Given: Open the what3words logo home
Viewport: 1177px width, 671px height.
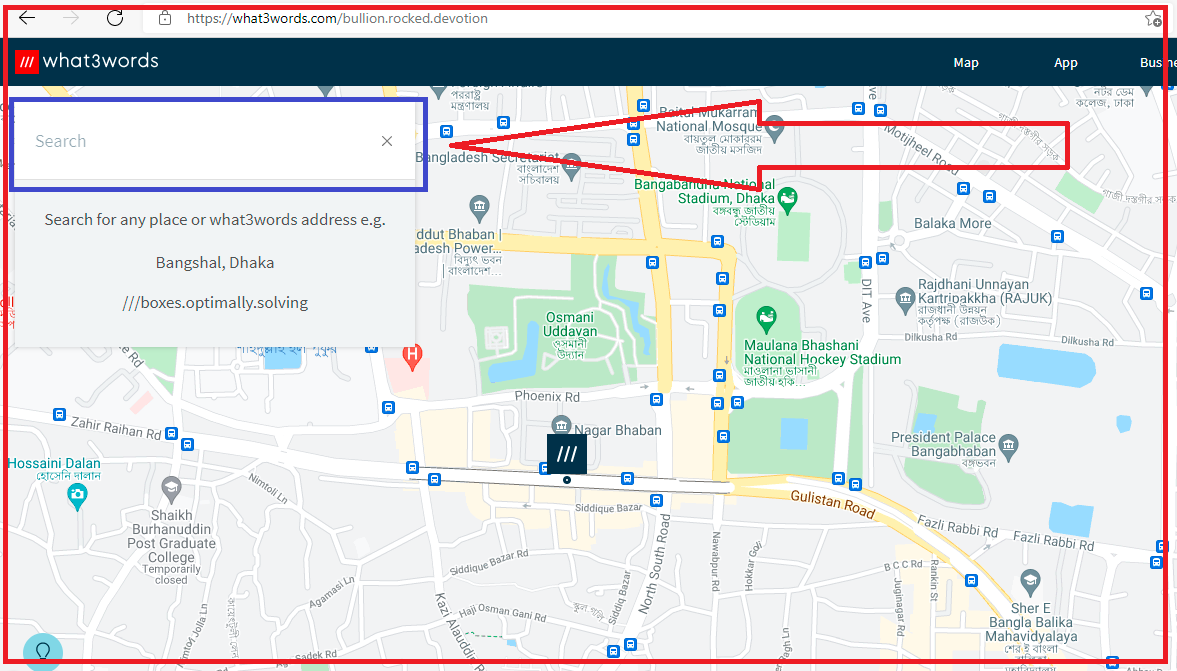Looking at the screenshot, I should 87,61.
